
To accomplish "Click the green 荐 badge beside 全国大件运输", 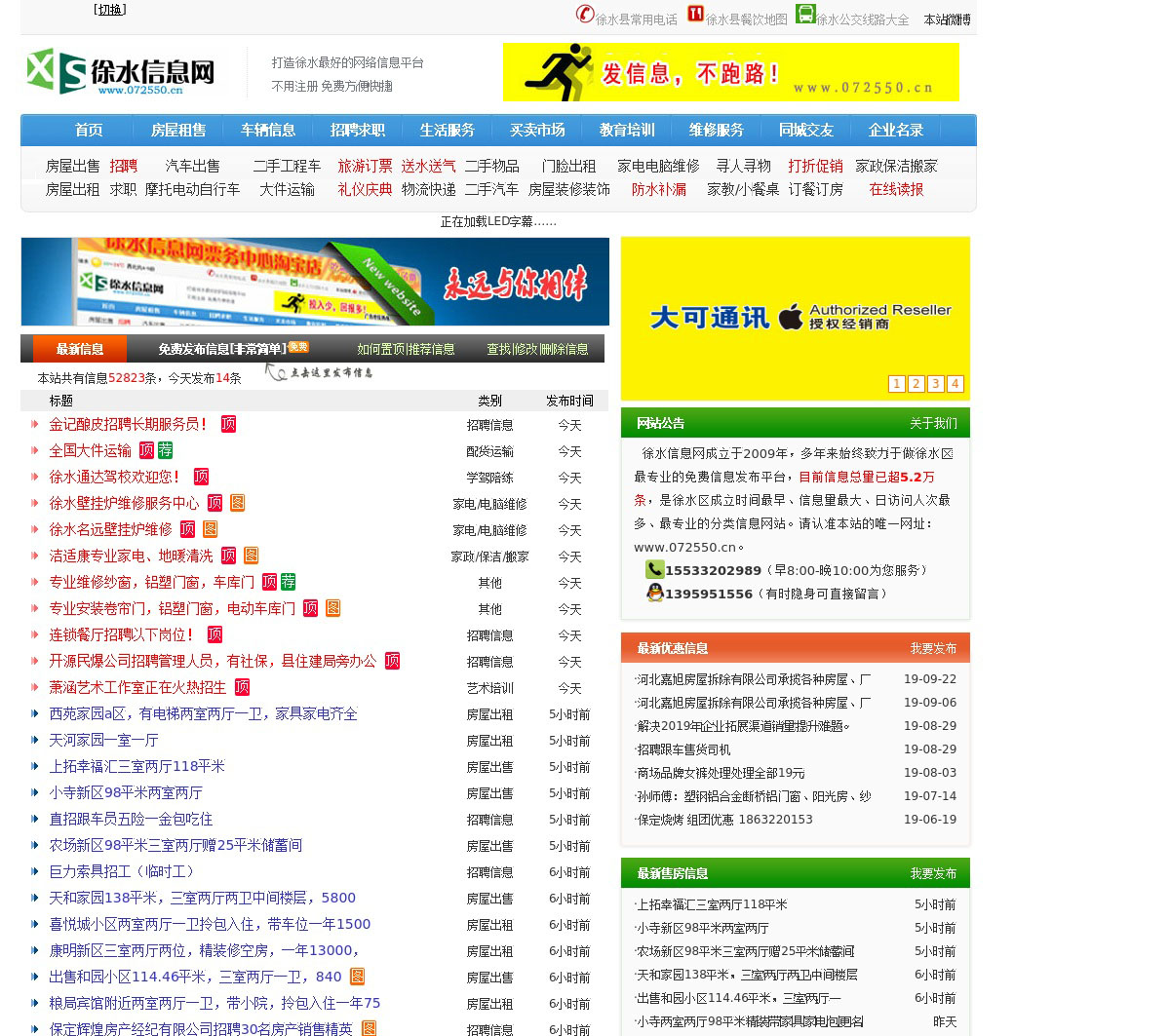I will (x=166, y=450).
